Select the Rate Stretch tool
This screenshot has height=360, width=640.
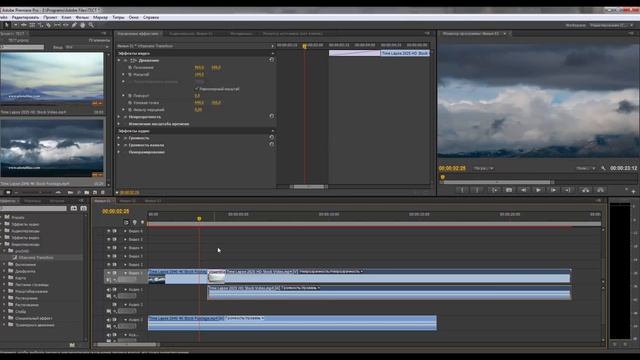40,25
